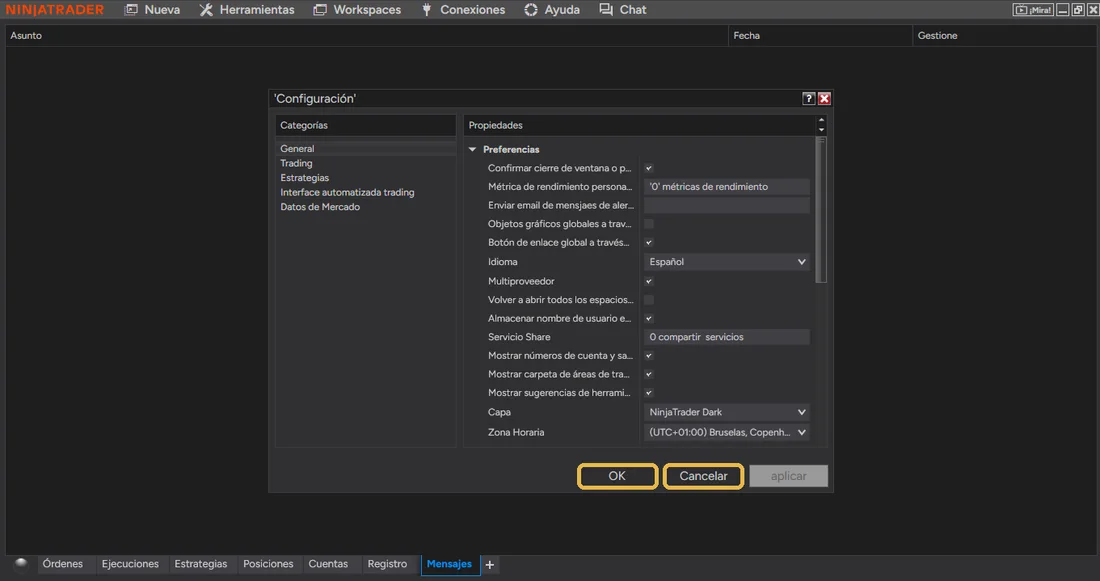Switch to the Órdenes tab

coord(62,564)
